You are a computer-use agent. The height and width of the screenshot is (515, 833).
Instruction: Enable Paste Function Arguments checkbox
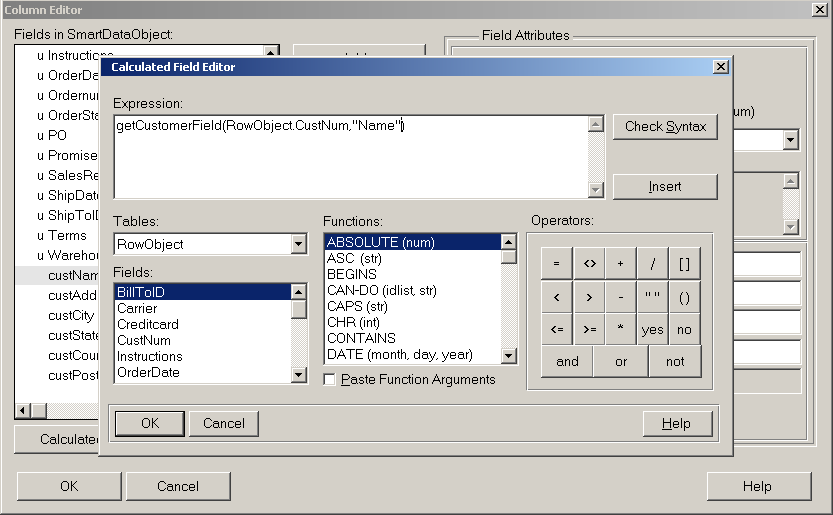[329, 379]
